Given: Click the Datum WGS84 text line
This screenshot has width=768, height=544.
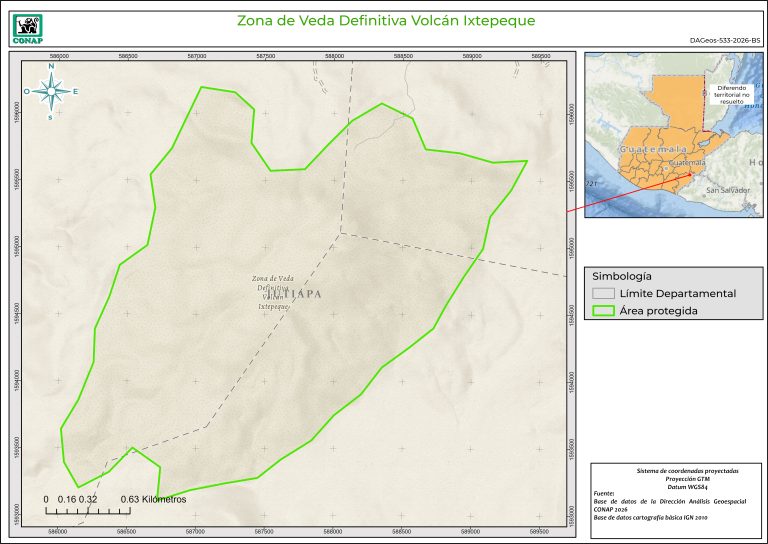Looking at the screenshot, I should (x=674, y=486).
